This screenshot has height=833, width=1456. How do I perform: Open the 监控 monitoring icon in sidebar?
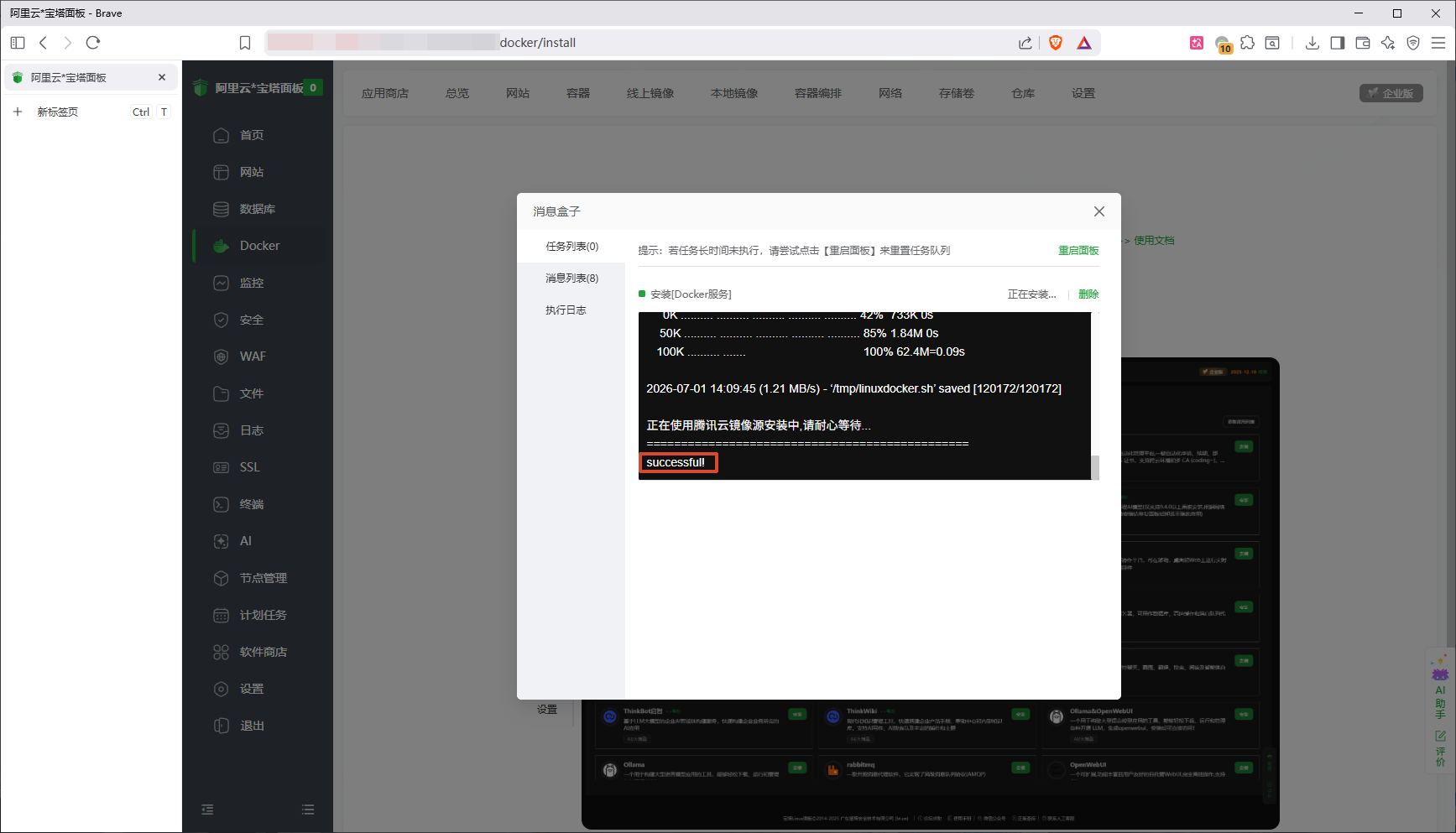221,283
